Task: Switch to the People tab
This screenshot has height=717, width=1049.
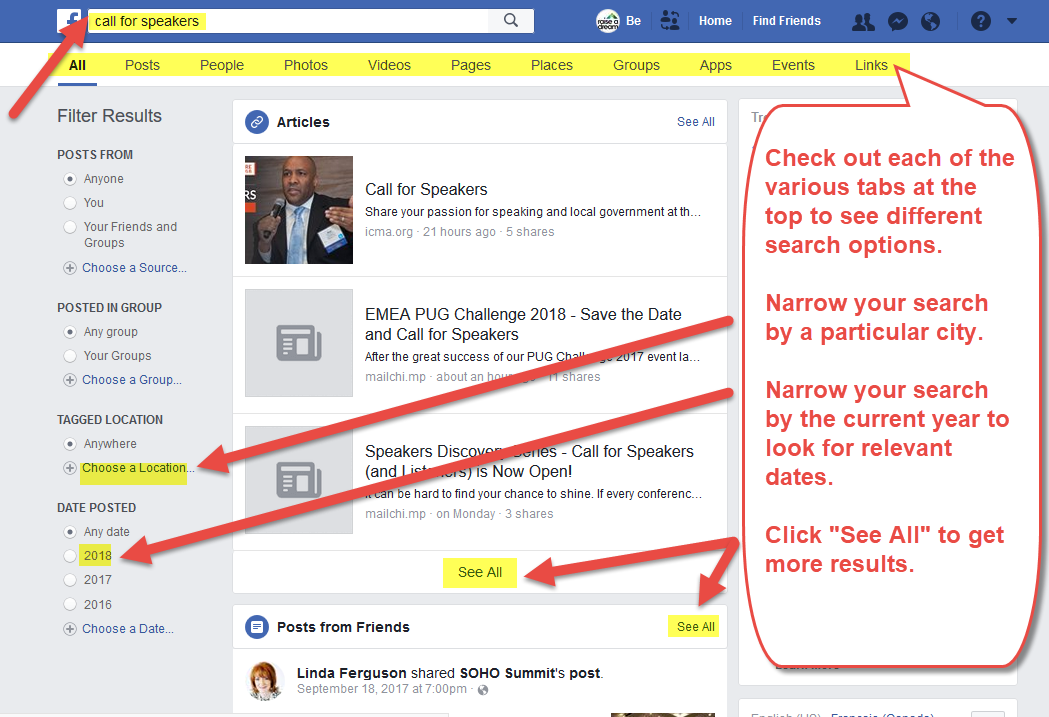Action: [x=221, y=66]
